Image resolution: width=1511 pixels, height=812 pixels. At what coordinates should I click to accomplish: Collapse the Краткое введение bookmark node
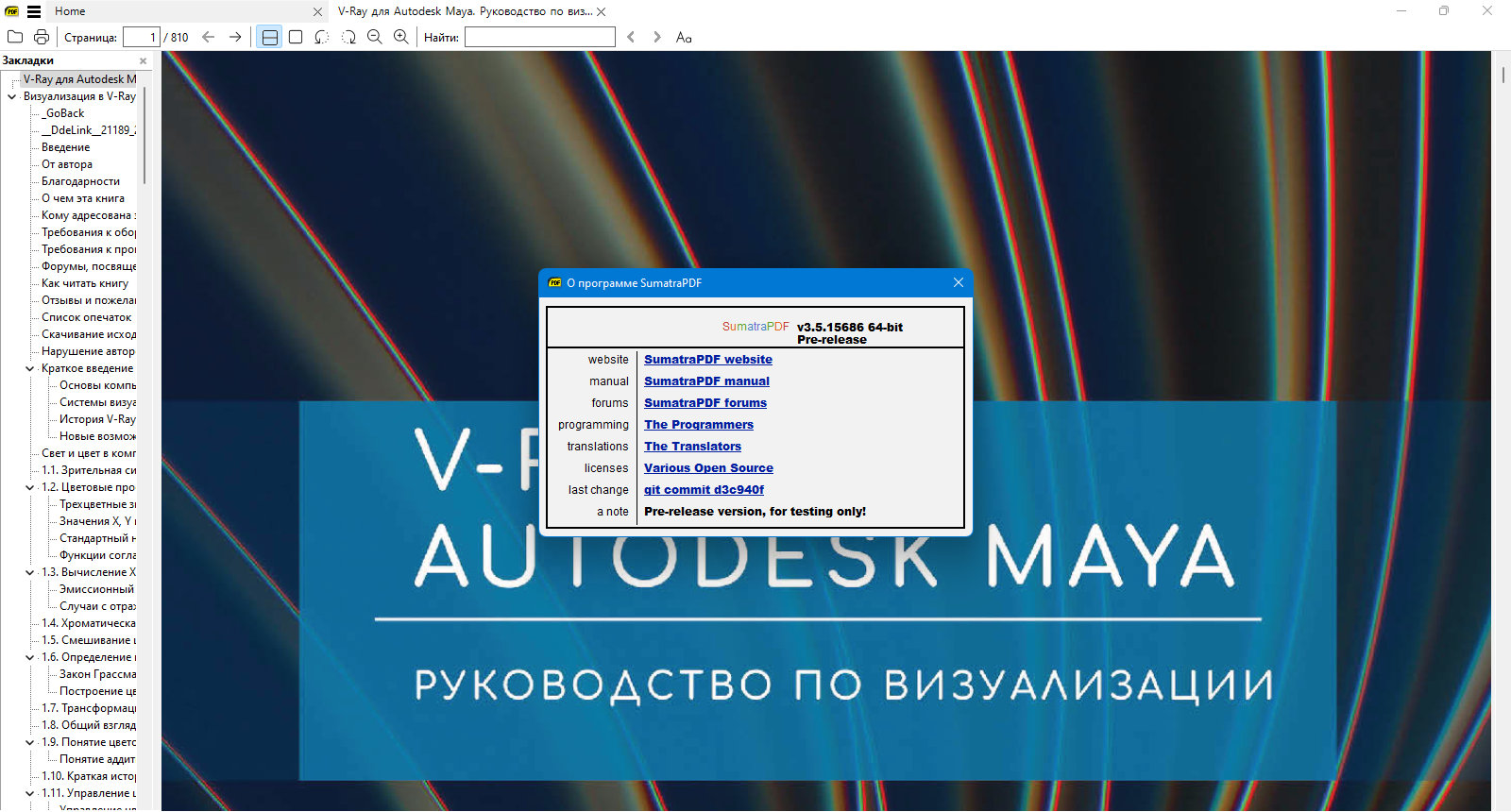coord(30,368)
